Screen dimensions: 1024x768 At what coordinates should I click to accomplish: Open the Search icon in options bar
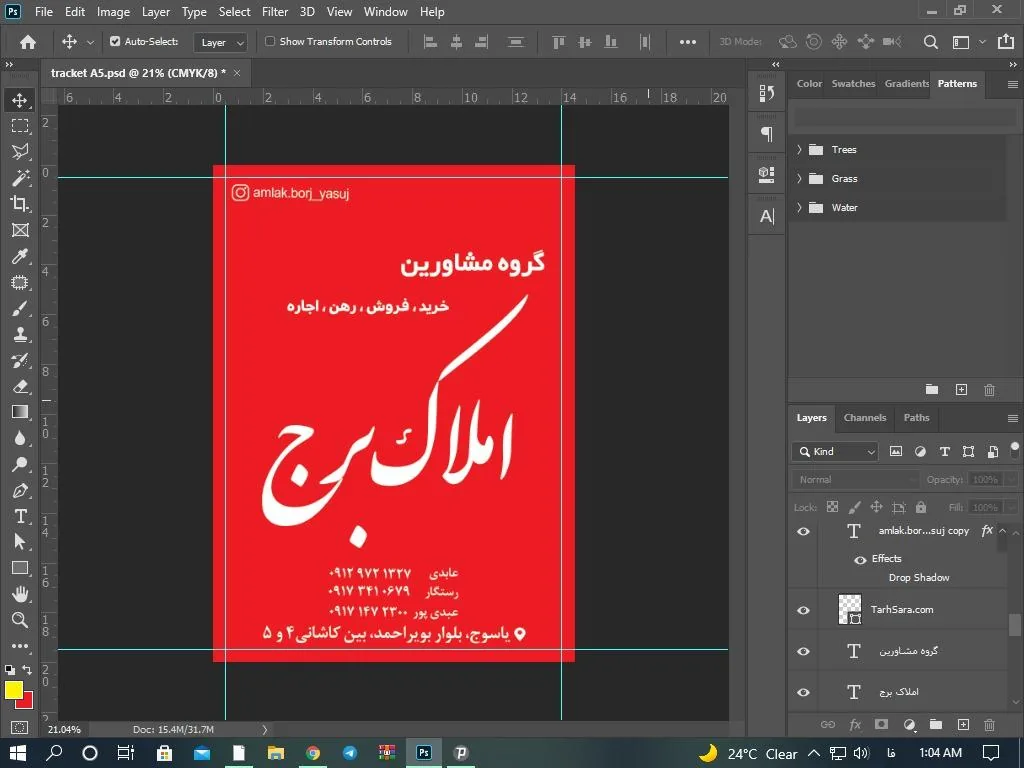[931, 42]
